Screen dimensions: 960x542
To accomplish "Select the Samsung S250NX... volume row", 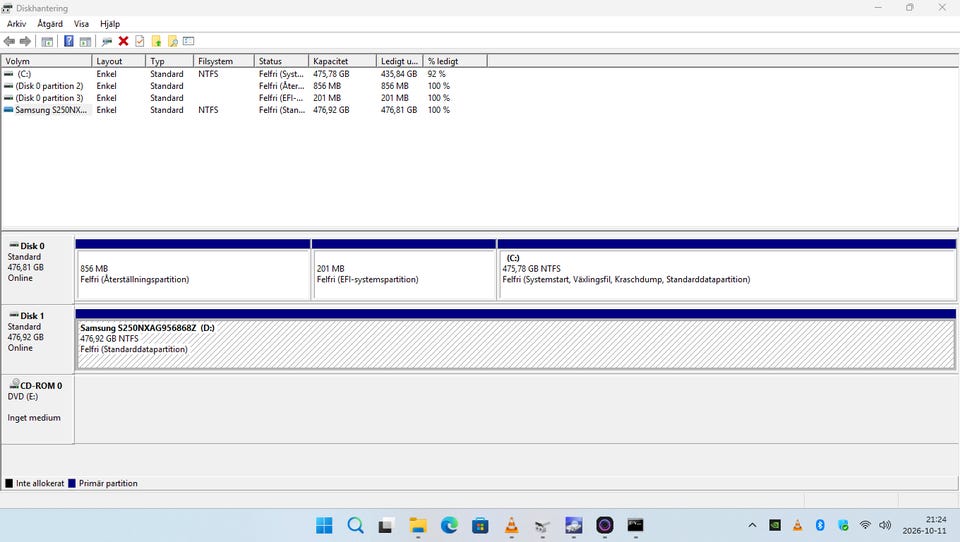I will (x=245, y=110).
